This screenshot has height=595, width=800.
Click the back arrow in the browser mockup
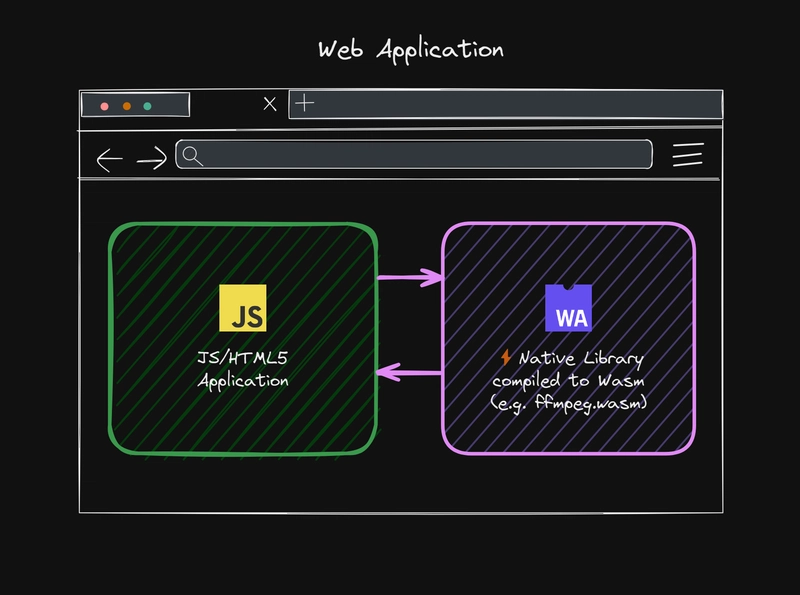[x=110, y=160]
